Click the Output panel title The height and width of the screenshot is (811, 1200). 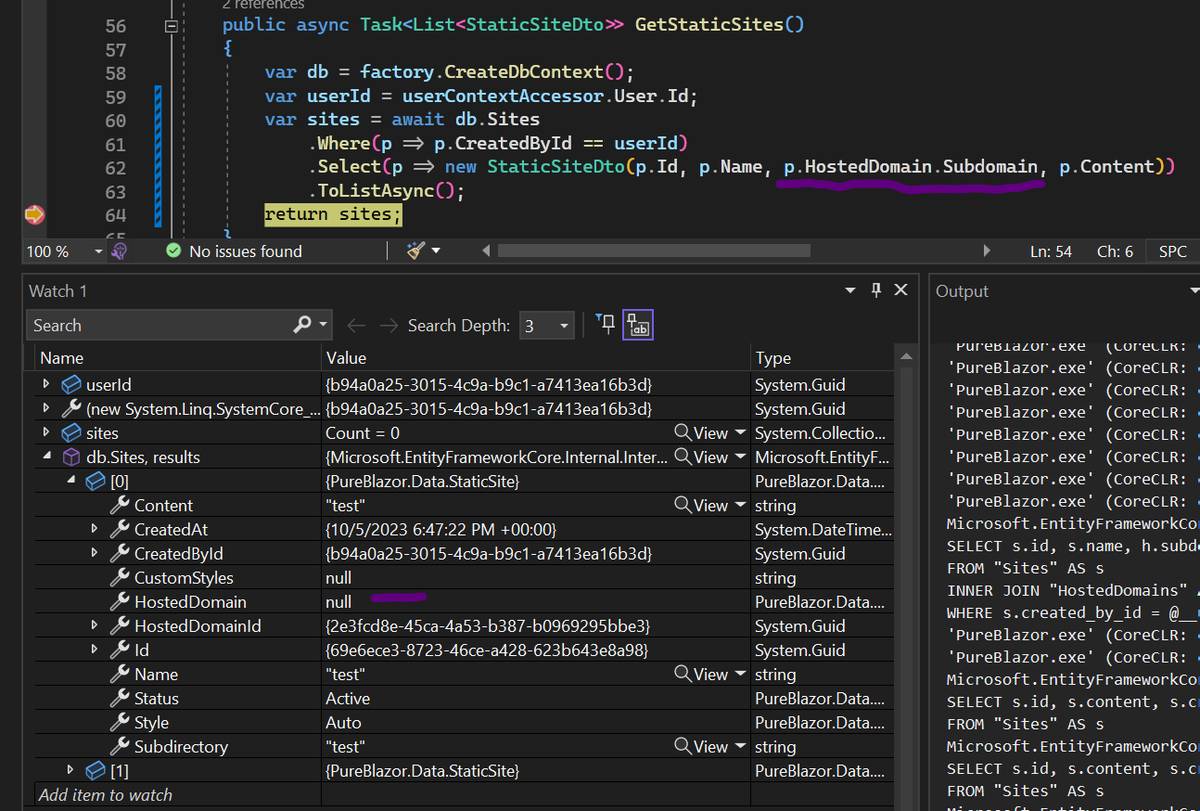click(962, 291)
